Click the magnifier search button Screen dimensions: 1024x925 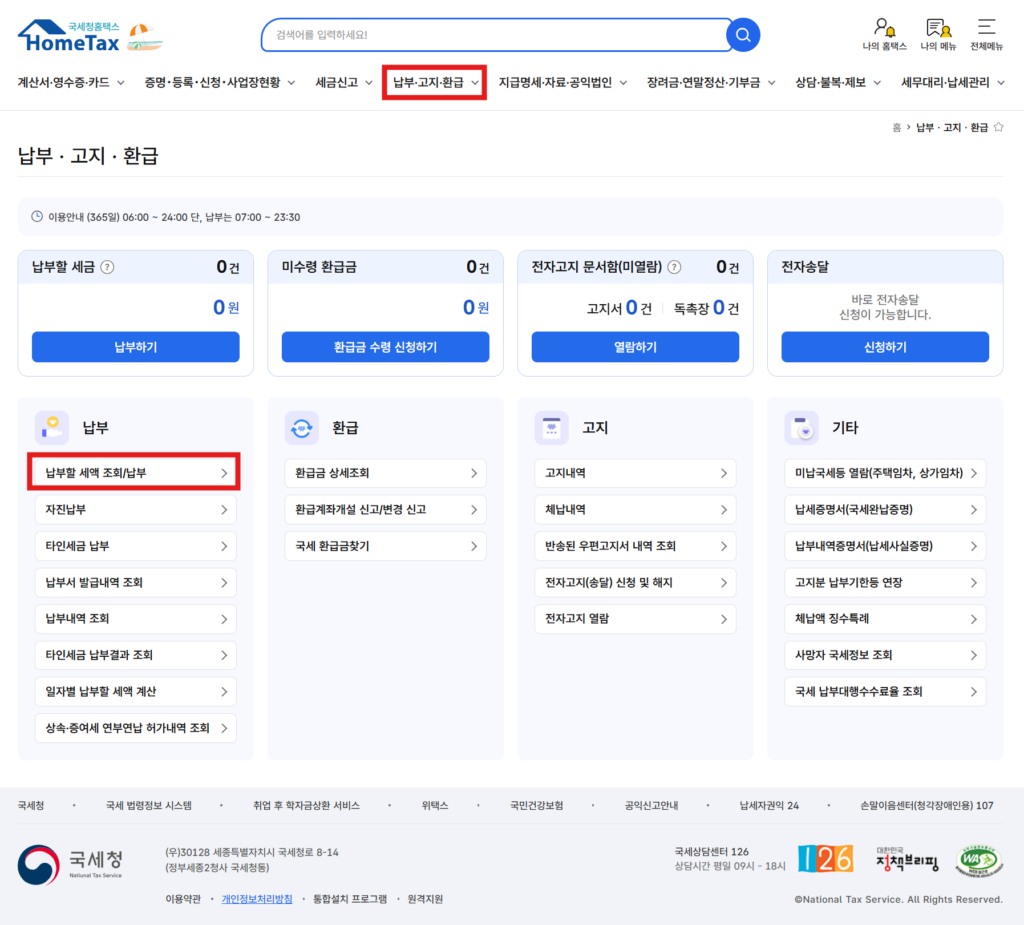tap(743, 35)
